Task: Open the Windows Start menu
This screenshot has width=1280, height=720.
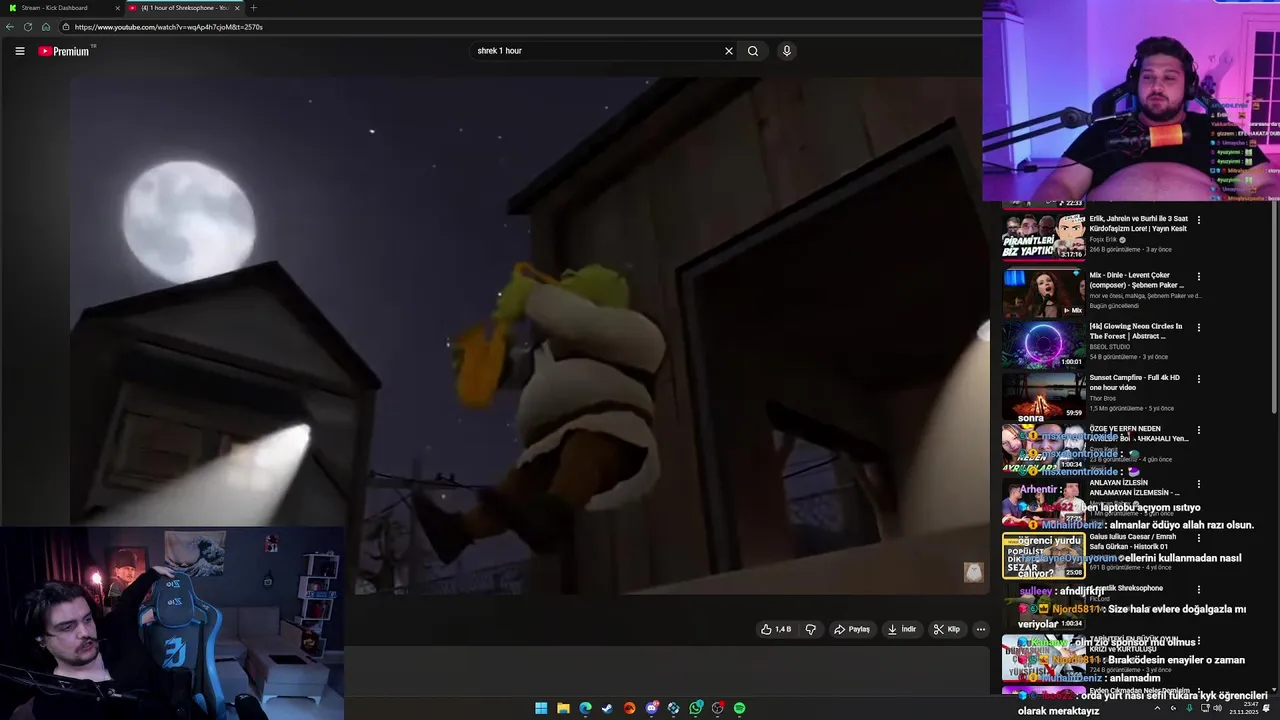Action: point(541,708)
